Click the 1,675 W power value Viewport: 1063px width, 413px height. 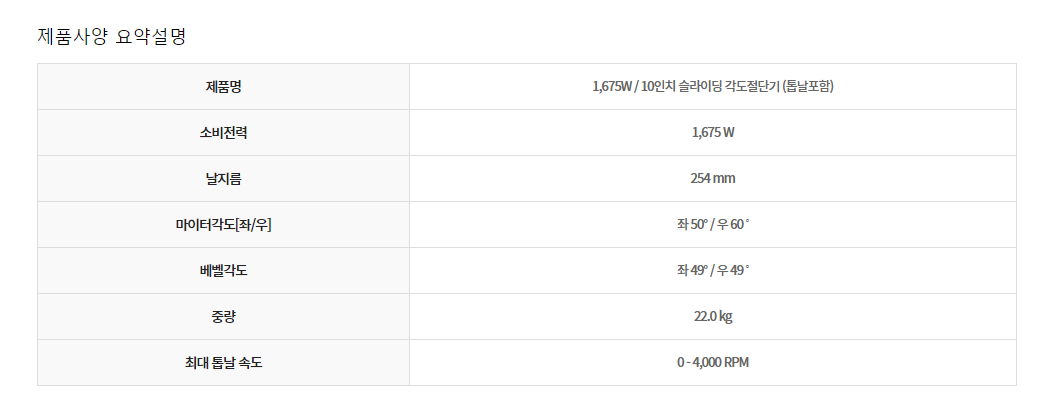coord(713,133)
